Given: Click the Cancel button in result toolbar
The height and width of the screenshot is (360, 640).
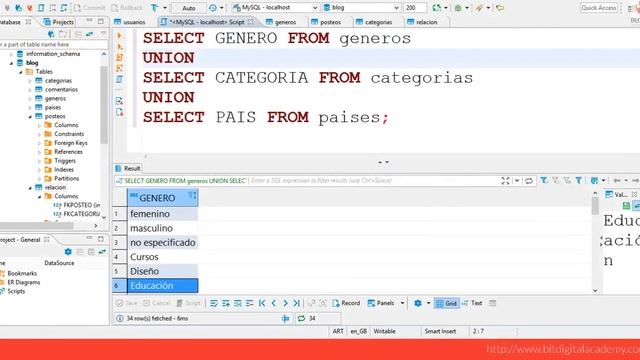Looking at the screenshot, I should pyautogui.click(x=157, y=303).
